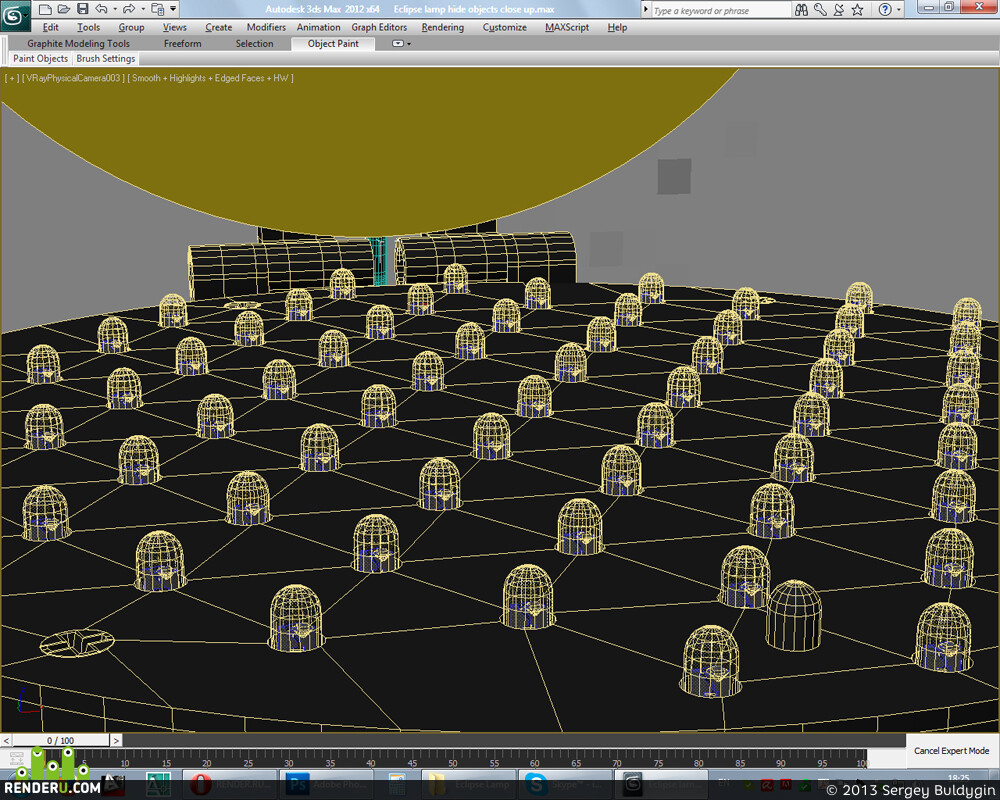The height and width of the screenshot is (800, 1000).
Task: Click the time slider showing 0 / 100
Action: (61, 740)
